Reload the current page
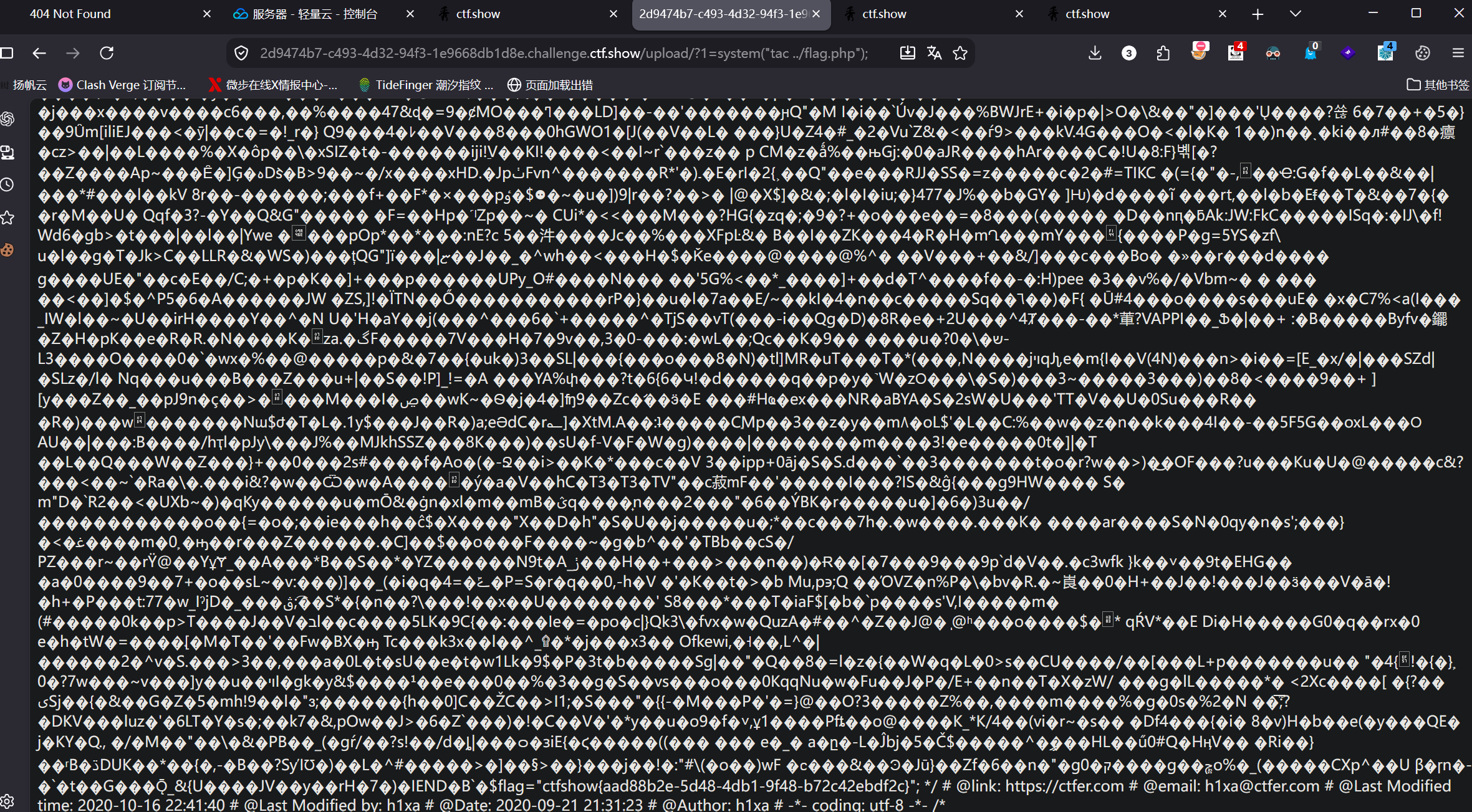Screen dimensions: 1472x812 pos(107,53)
